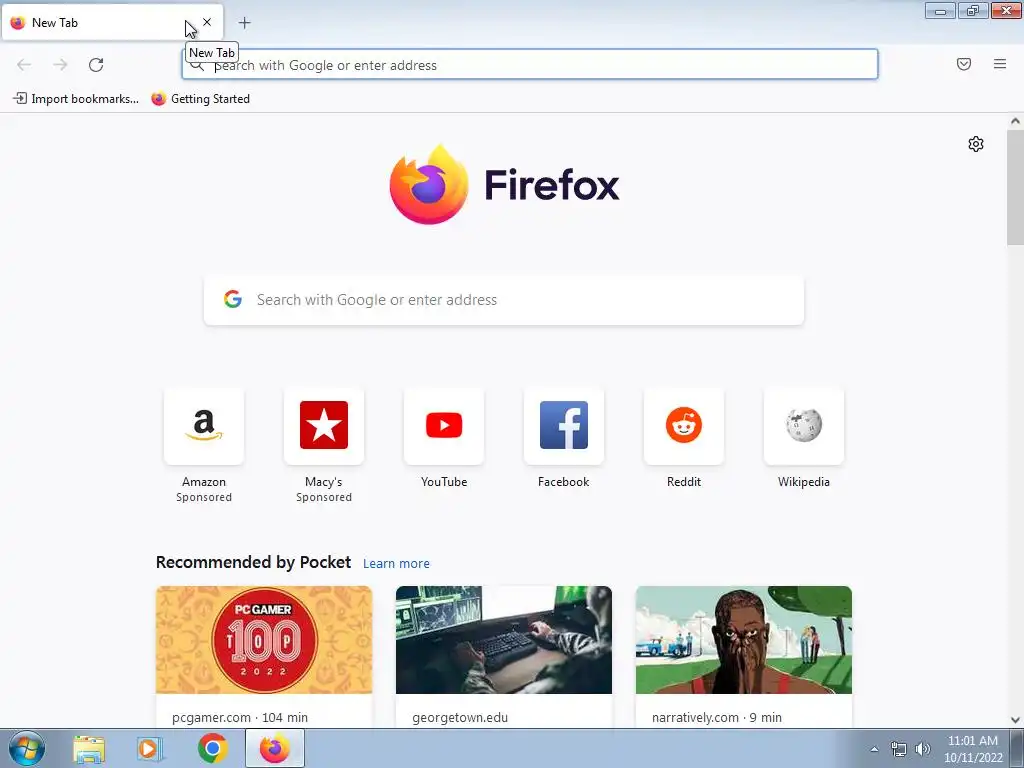Image resolution: width=1024 pixels, height=768 pixels.
Task: Click Import bookmarks in bookmarks toolbar
Action: pyautogui.click(x=76, y=99)
